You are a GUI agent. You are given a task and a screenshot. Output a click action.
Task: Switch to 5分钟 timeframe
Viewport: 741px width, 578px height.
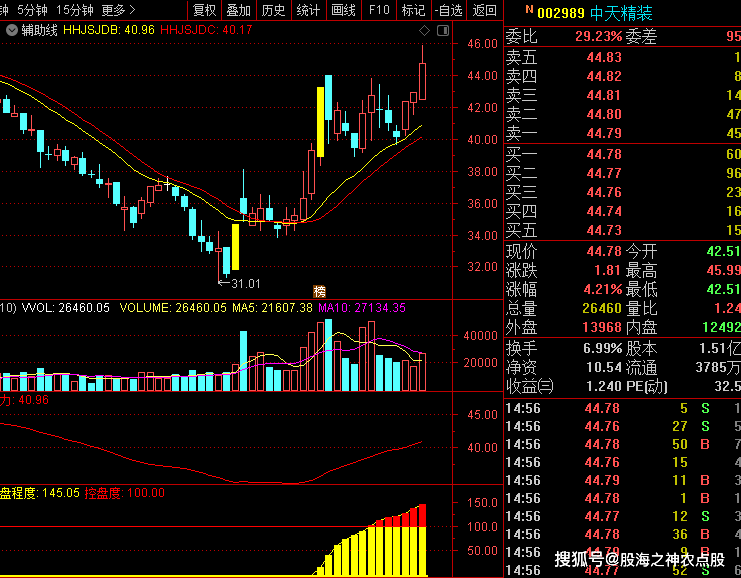32,10
